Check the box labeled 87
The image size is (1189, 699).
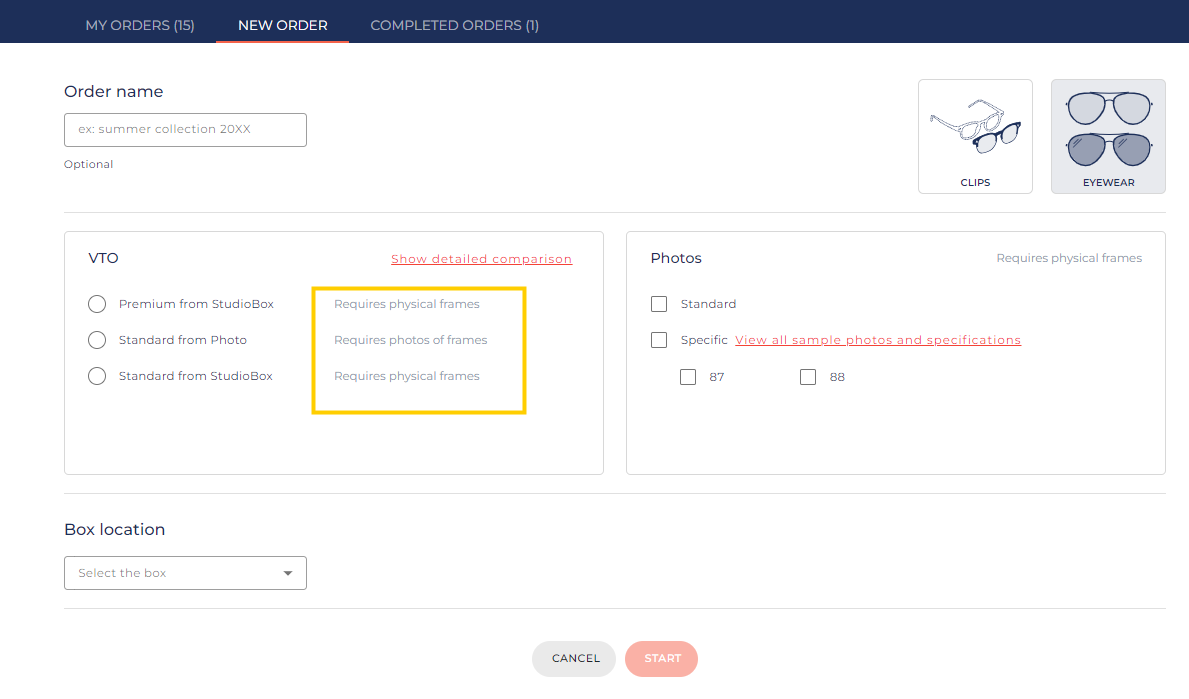[688, 377]
